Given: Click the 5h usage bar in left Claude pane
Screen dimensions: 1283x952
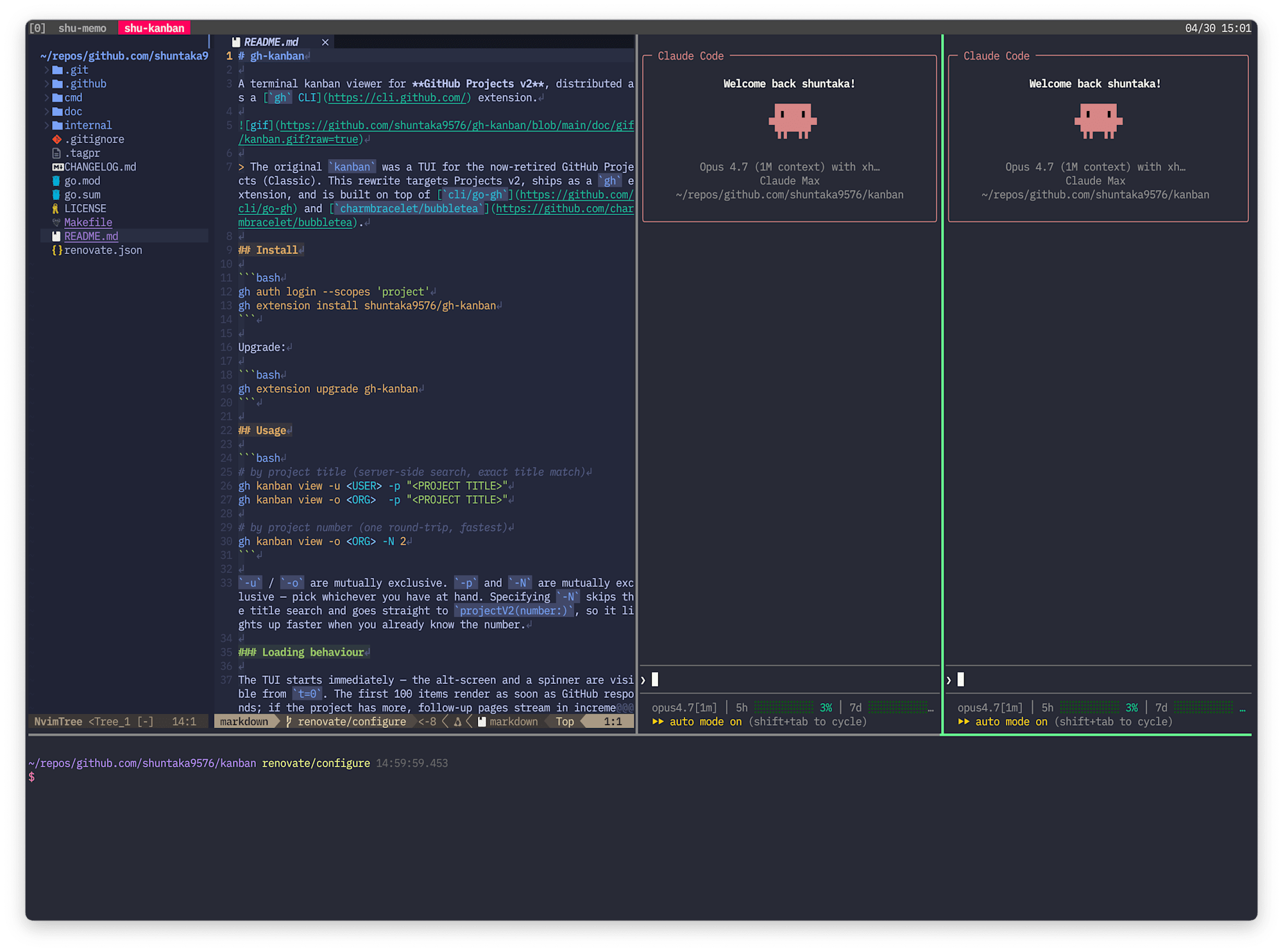Looking at the screenshot, I should pos(784,708).
